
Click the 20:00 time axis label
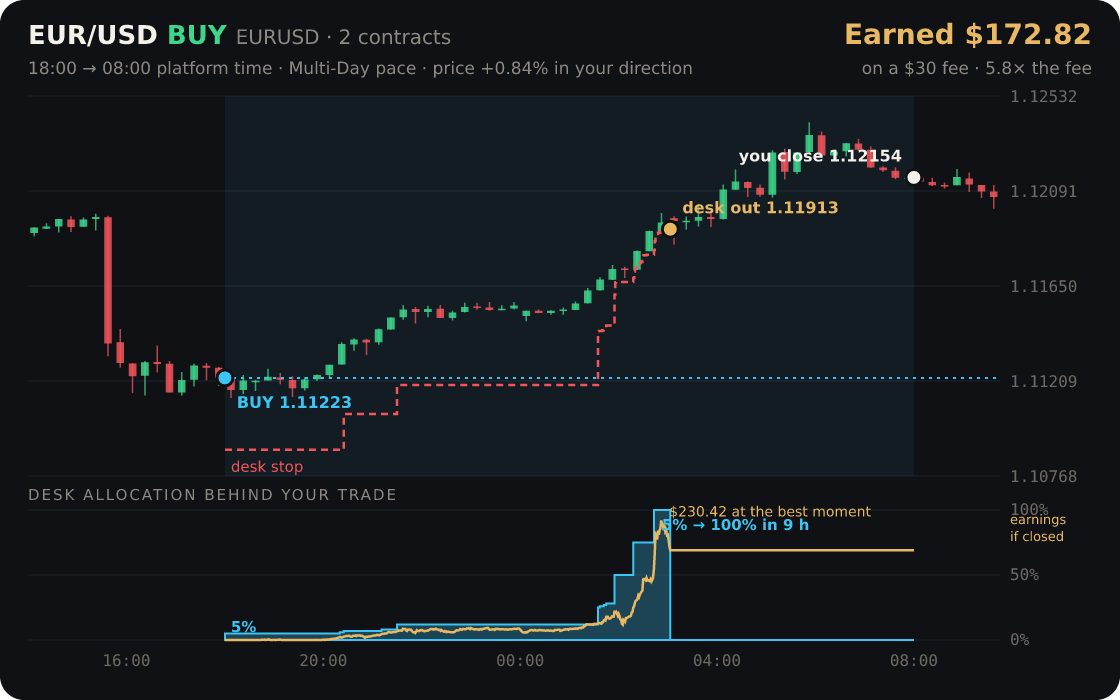pos(323,661)
